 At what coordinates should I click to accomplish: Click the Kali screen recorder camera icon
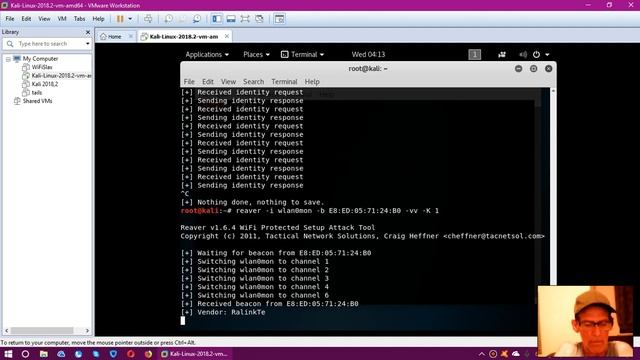[x=502, y=54]
